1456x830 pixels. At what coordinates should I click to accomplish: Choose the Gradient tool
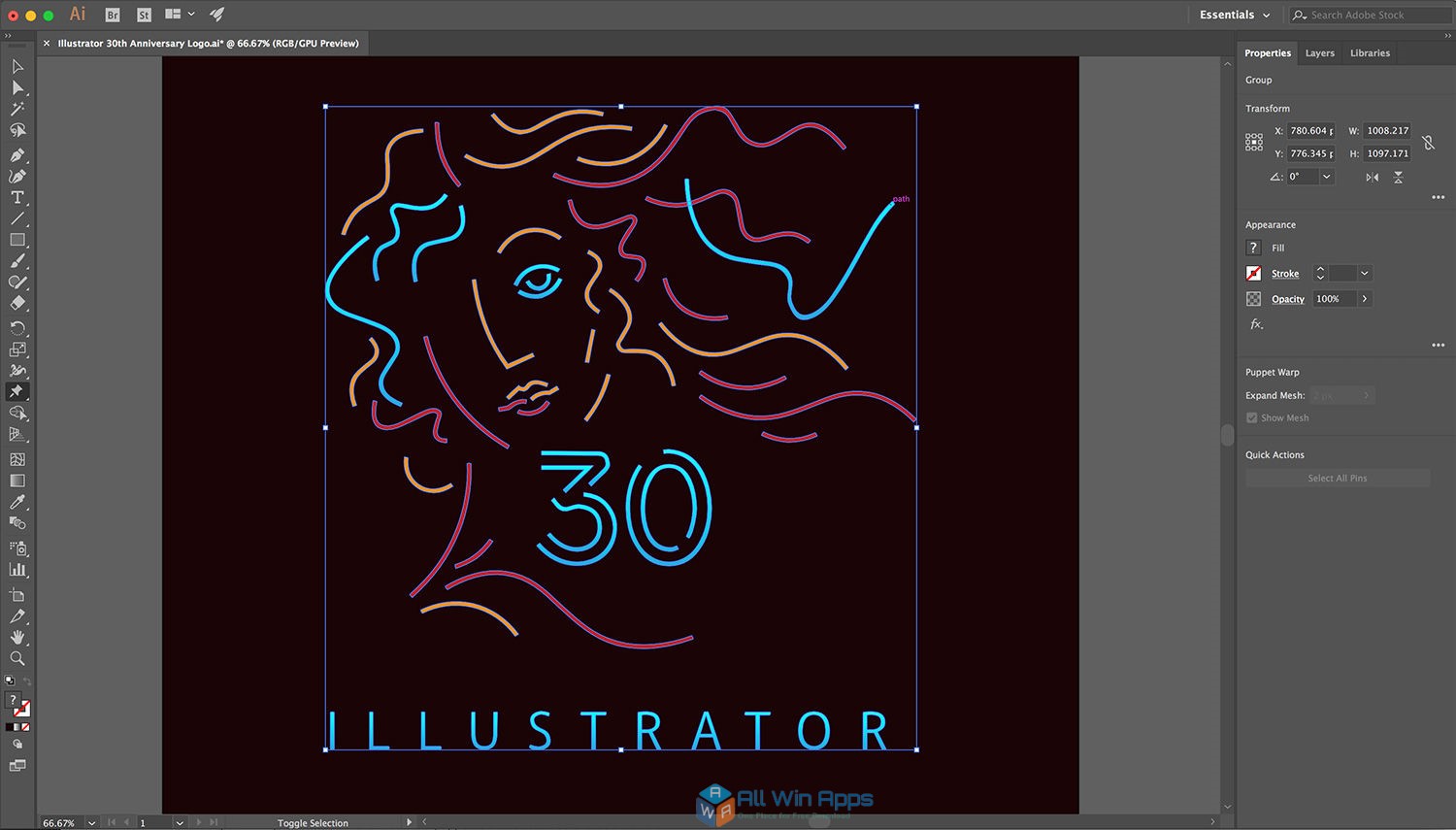[x=17, y=481]
